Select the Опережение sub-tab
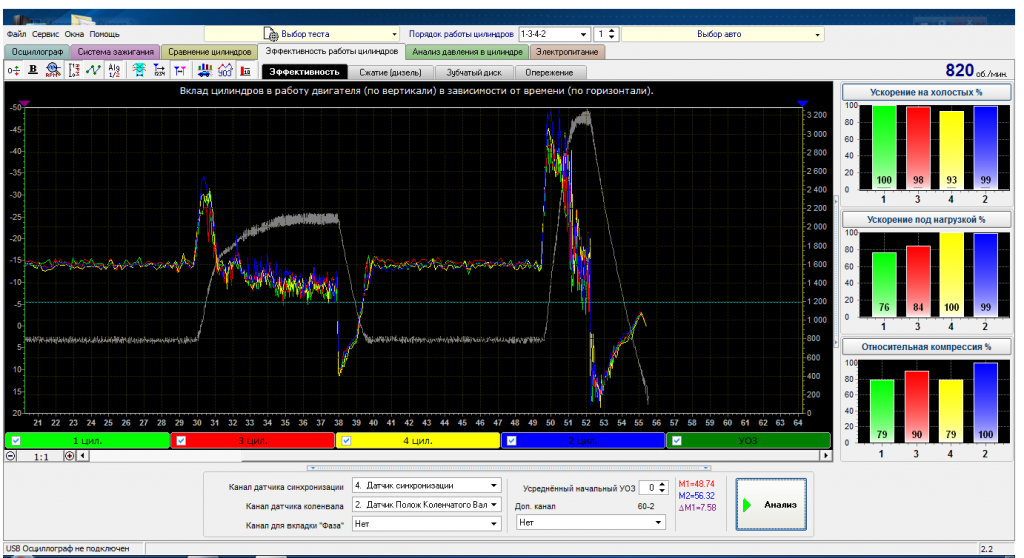Viewport: 1024px width, 558px height. tap(549, 73)
